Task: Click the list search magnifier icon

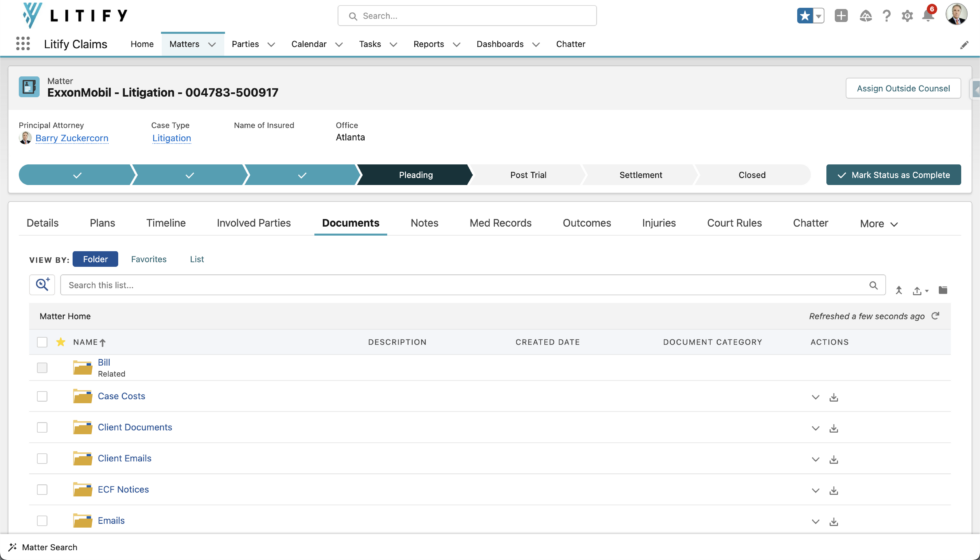Action: coord(873,285)
